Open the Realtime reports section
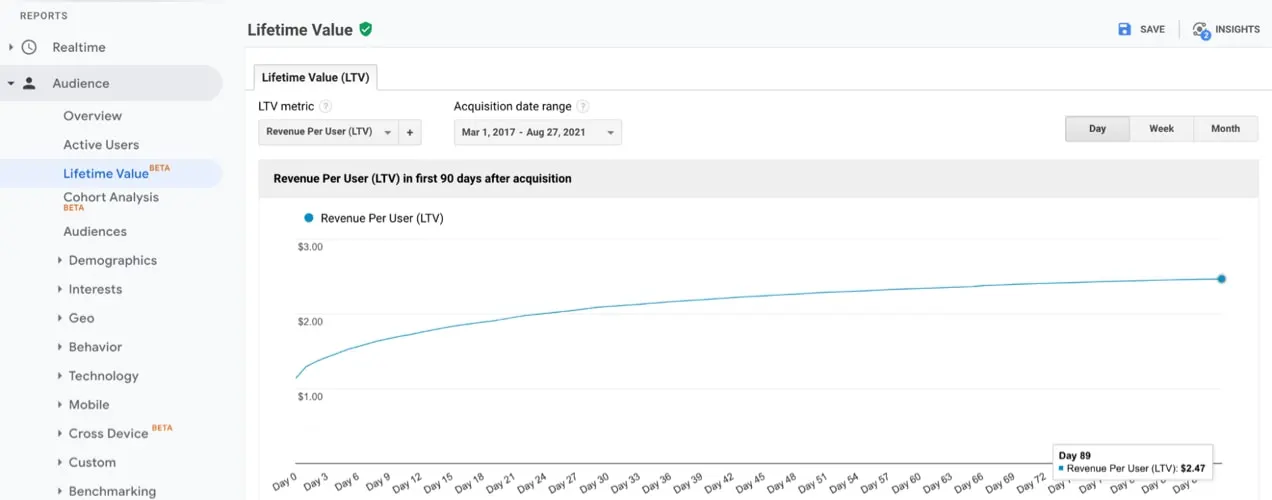Image resolution: width=1272 pixels, height=500 pixels. pyautogui.click(x=79, y=47)
